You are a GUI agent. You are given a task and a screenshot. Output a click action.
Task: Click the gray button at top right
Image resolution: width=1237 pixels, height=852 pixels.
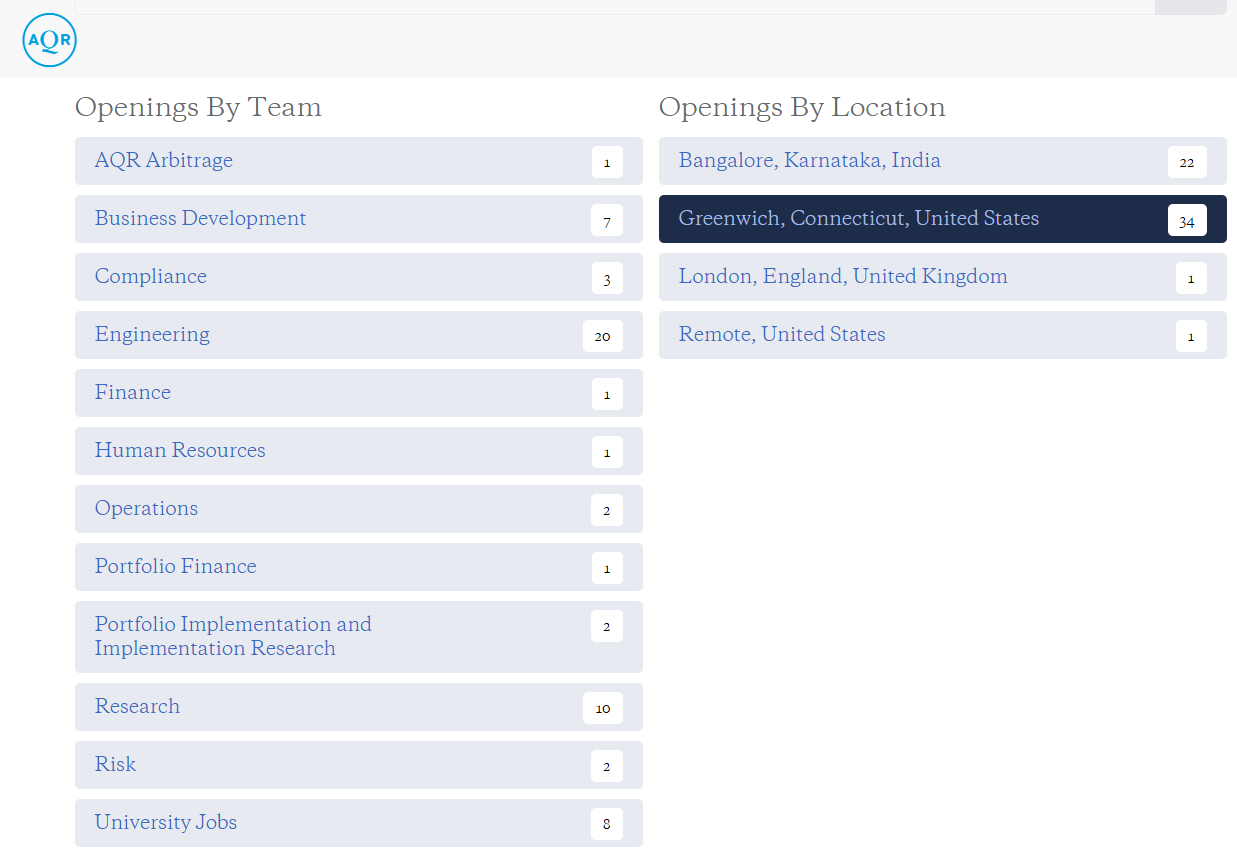(x=1190, y=6)
